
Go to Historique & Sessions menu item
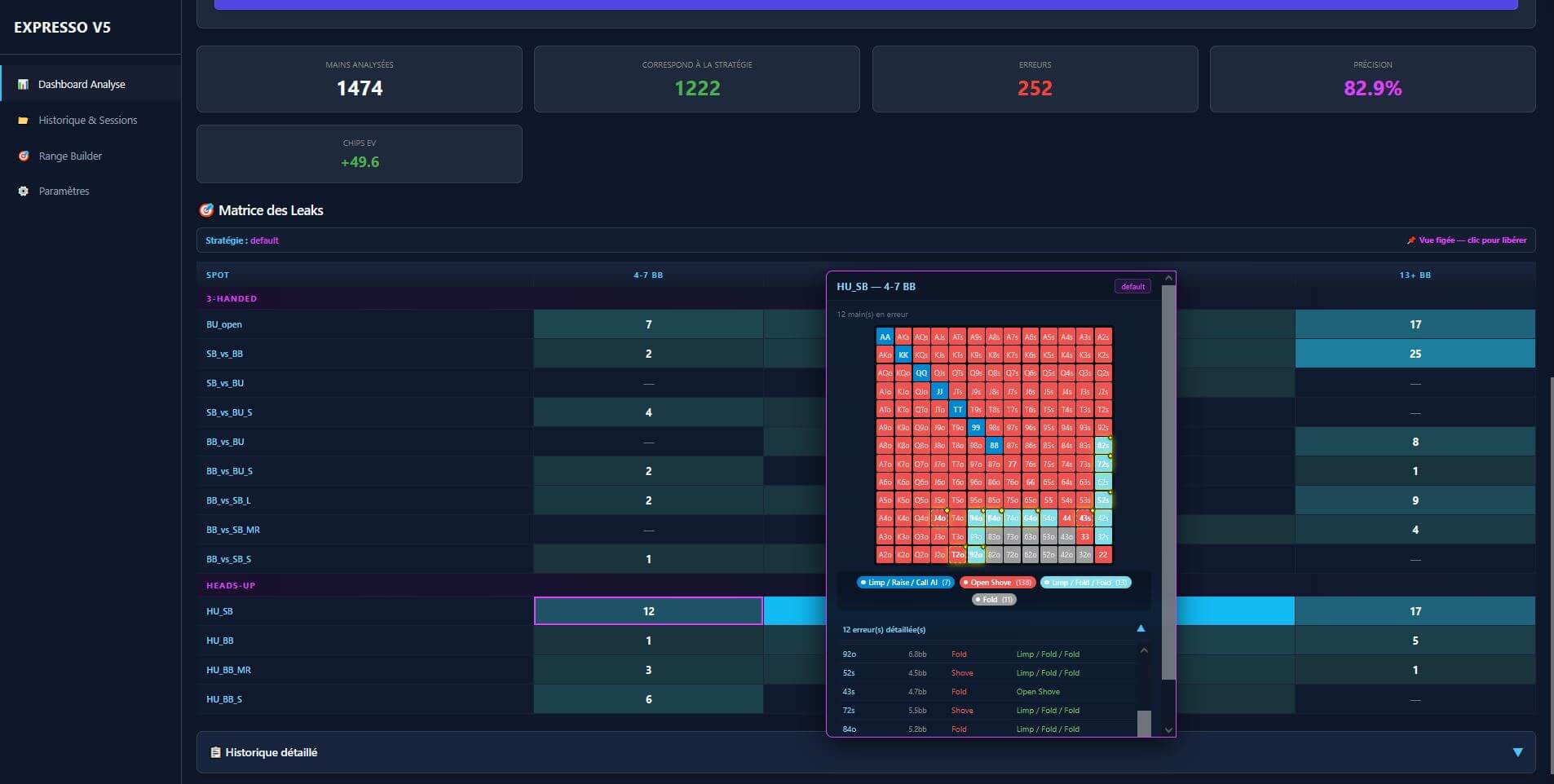click(90, 120)
